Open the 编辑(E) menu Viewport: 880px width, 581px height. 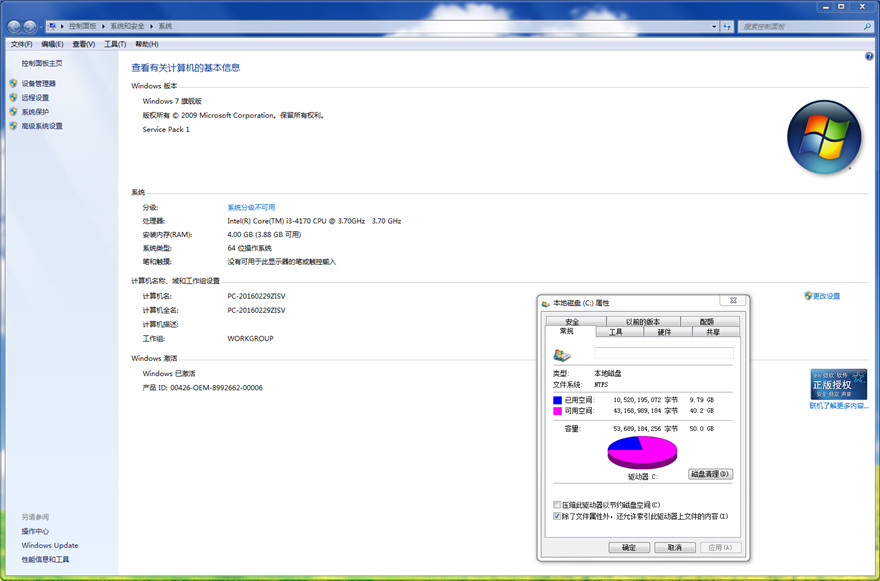[x=52, y=44]
